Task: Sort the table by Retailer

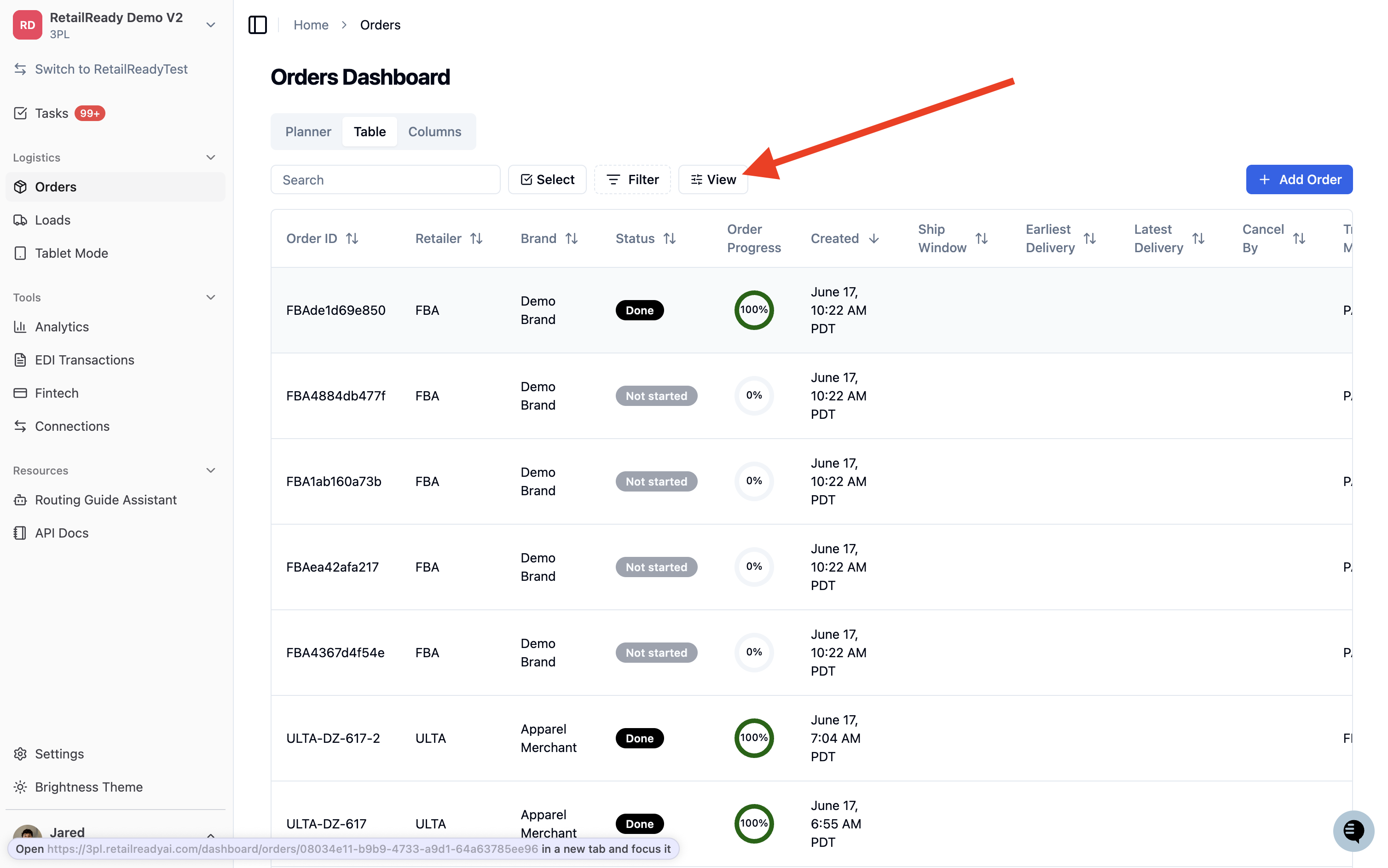Action: 476,238
